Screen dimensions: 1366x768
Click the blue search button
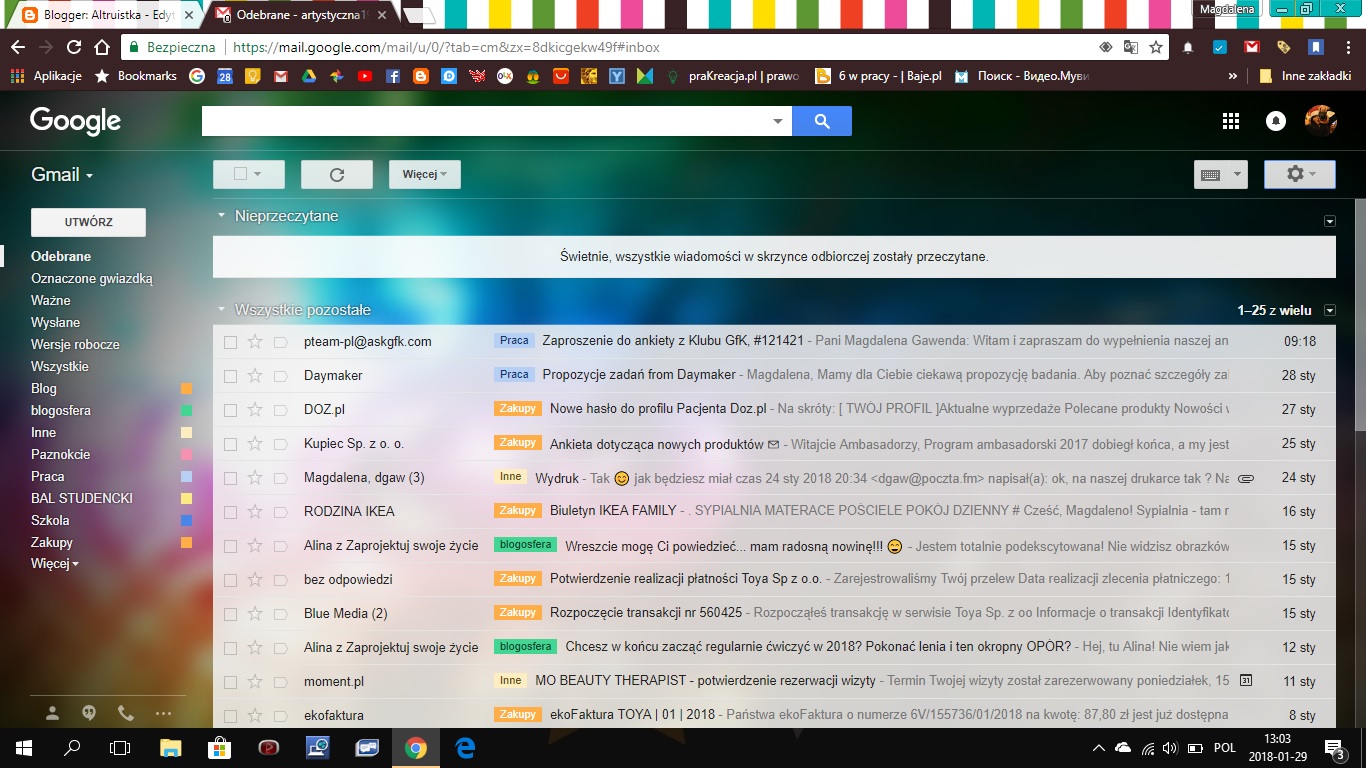(x=821, y=121)
